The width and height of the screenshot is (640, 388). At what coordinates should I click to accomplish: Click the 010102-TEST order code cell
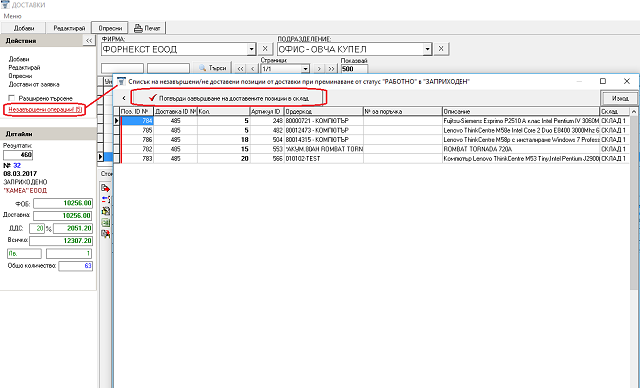click(324, 158)
